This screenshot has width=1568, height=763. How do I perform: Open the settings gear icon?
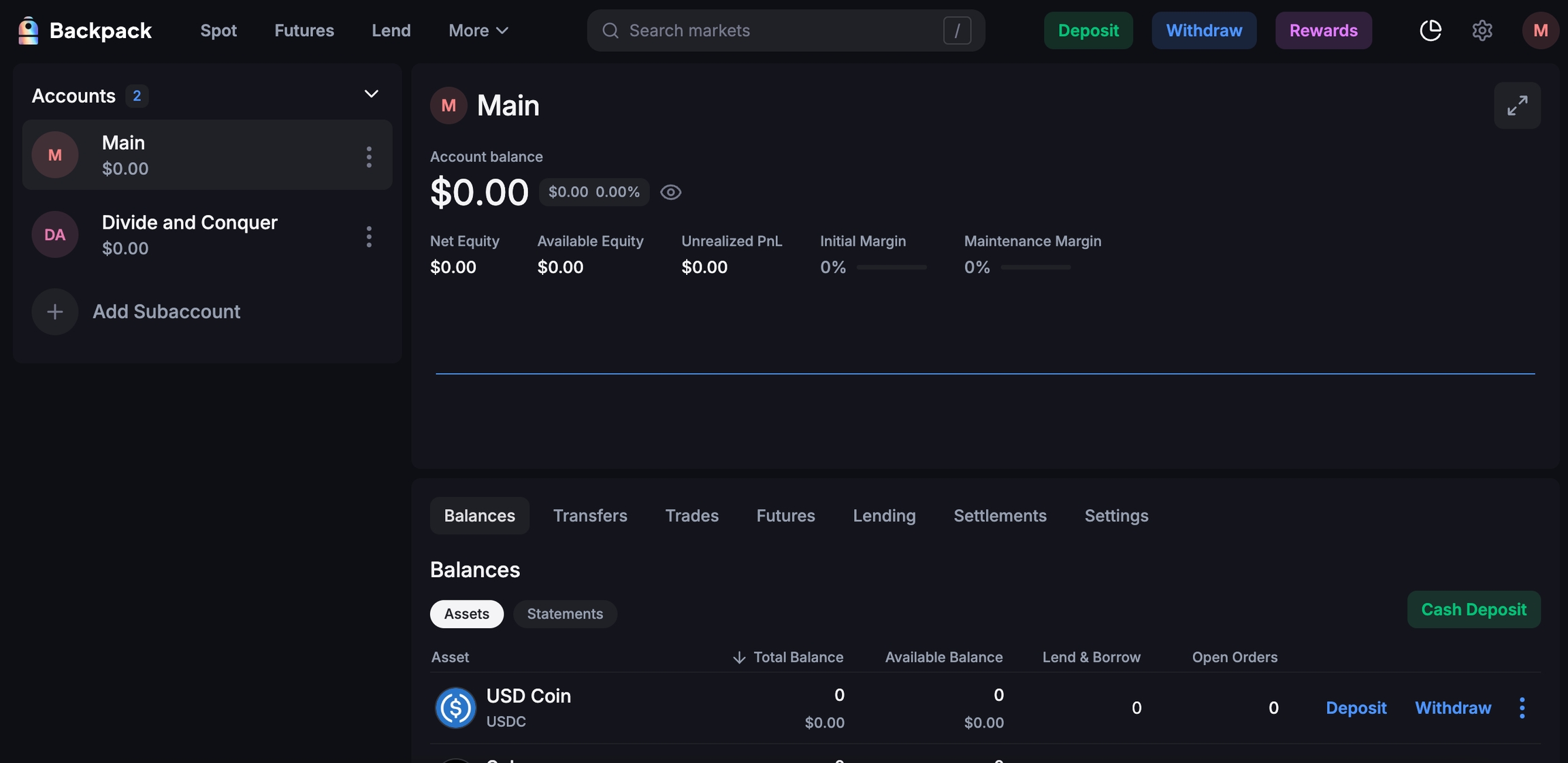pos(1482,31)
